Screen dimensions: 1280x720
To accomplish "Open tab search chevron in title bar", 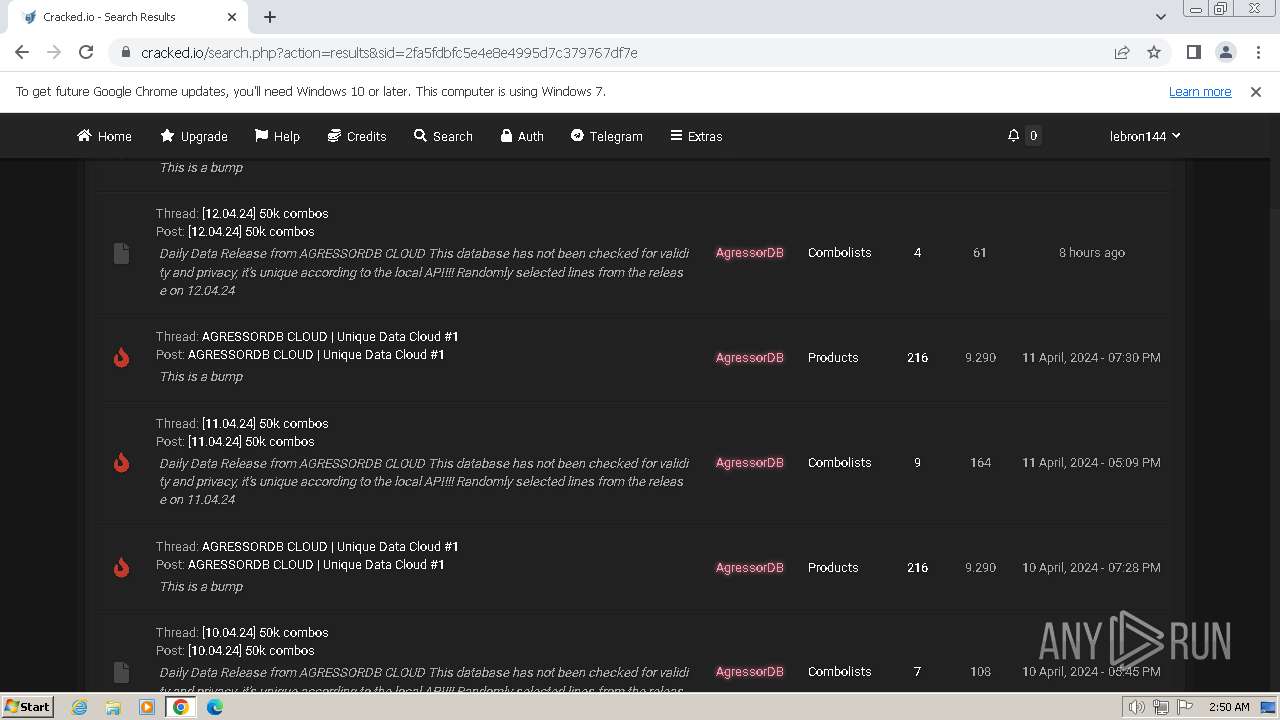I will 1160,17.
